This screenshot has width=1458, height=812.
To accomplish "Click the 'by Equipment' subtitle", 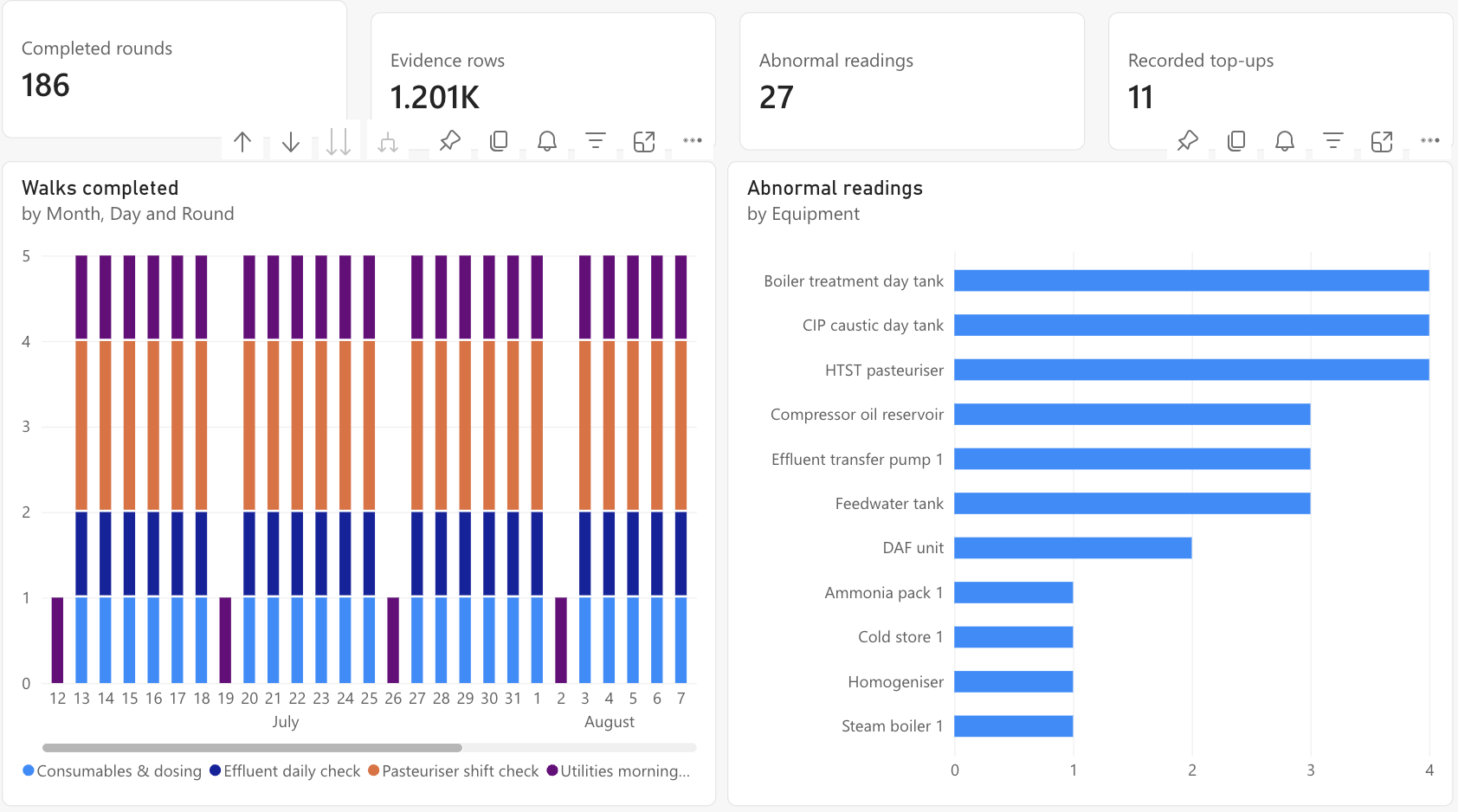I will (x=803, y=214).
